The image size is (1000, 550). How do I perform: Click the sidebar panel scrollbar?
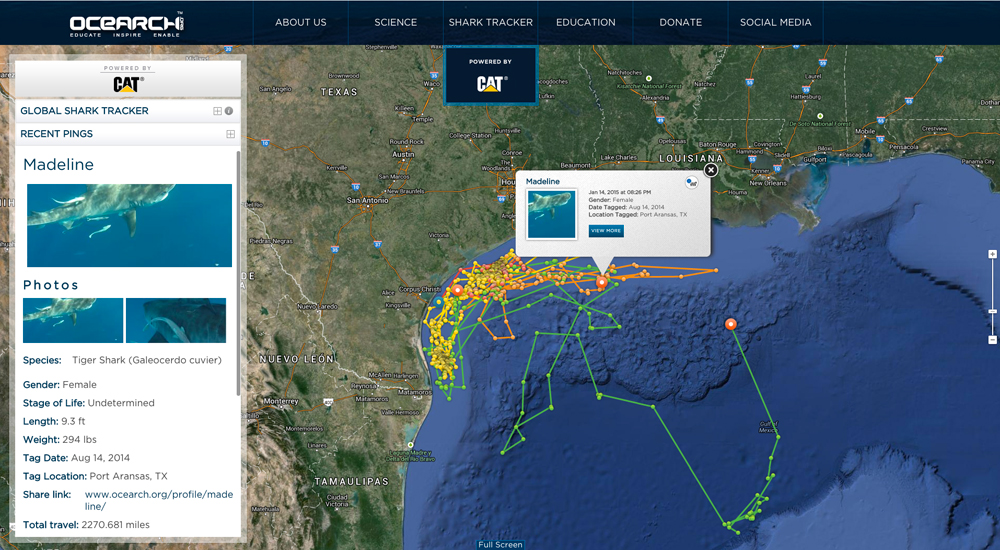pyautogui.click(x=239, y=273)
